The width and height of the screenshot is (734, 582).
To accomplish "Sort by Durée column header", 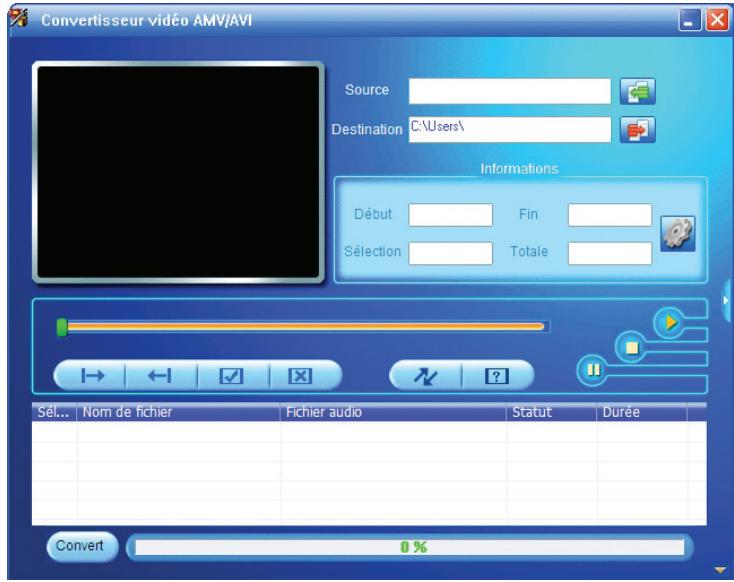I will tap(642, 412).
